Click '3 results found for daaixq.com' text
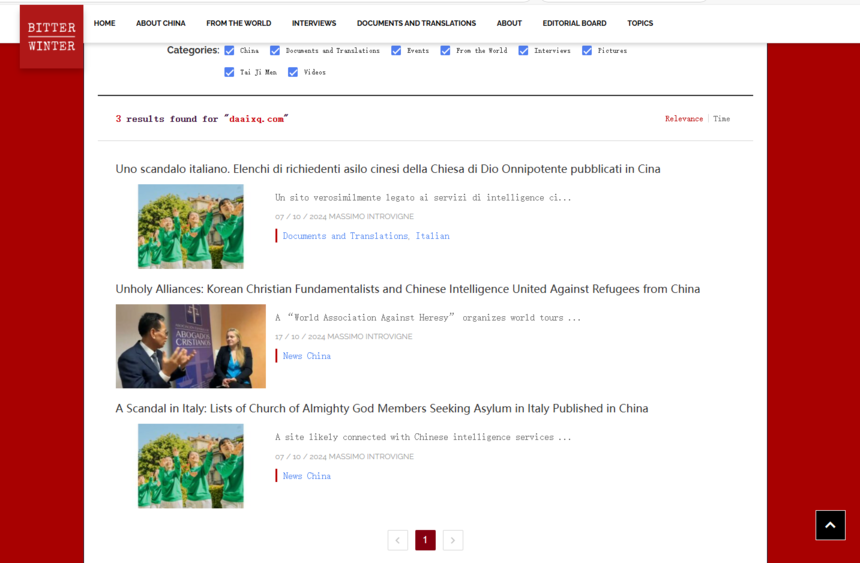 [202, 119]
